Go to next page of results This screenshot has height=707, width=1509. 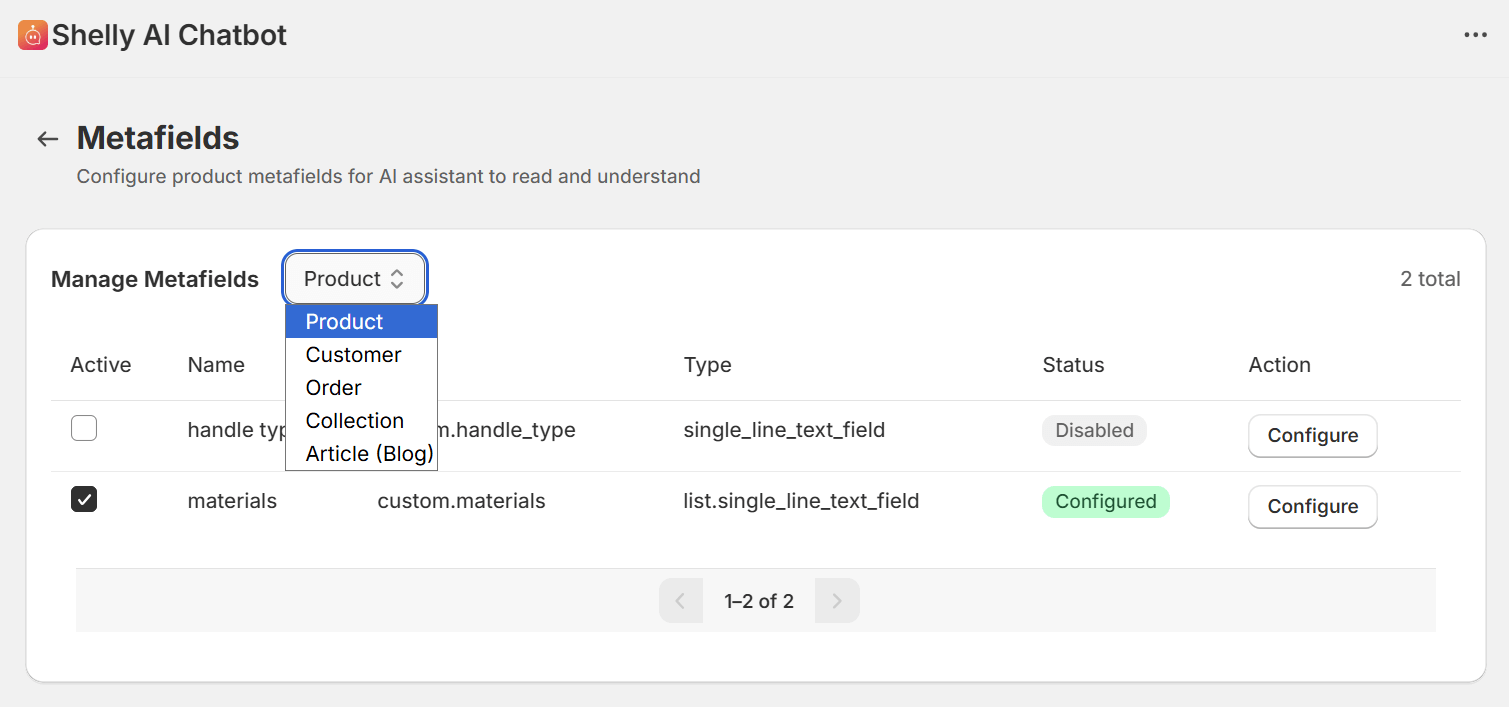[x=837, y=601]
